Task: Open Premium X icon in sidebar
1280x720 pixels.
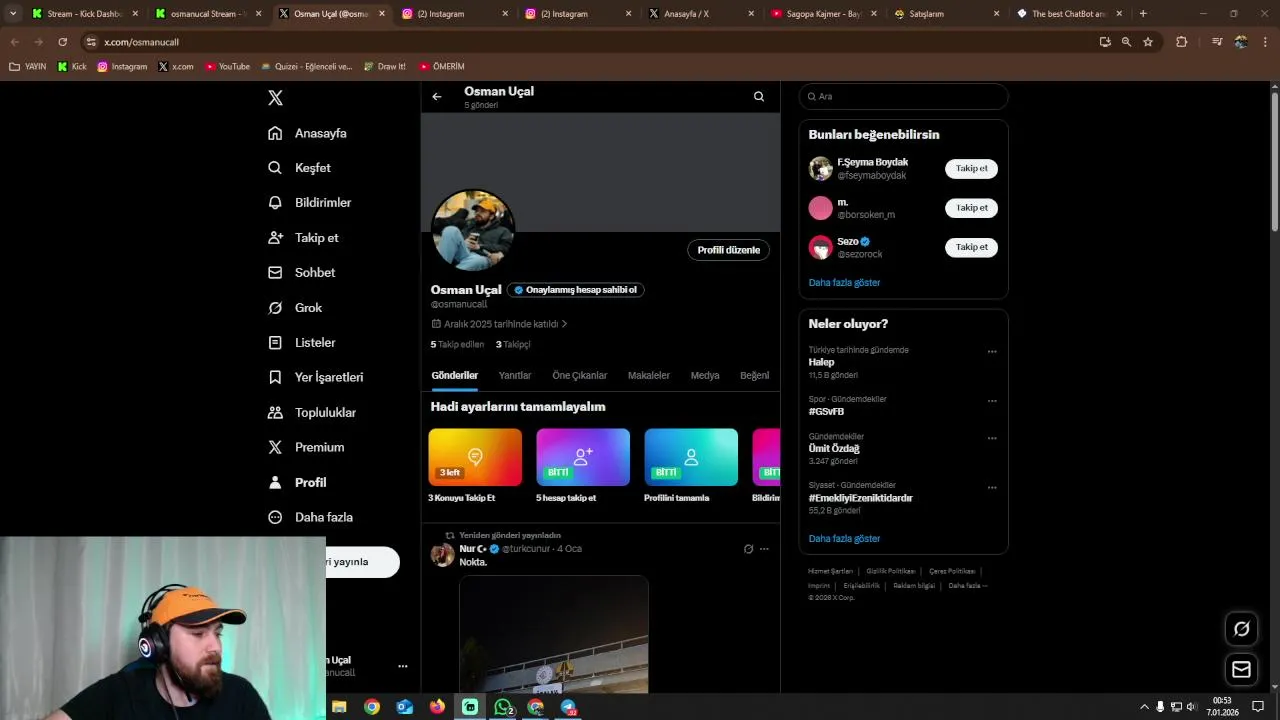Action: pyautogui.click(x=275, y=447)
